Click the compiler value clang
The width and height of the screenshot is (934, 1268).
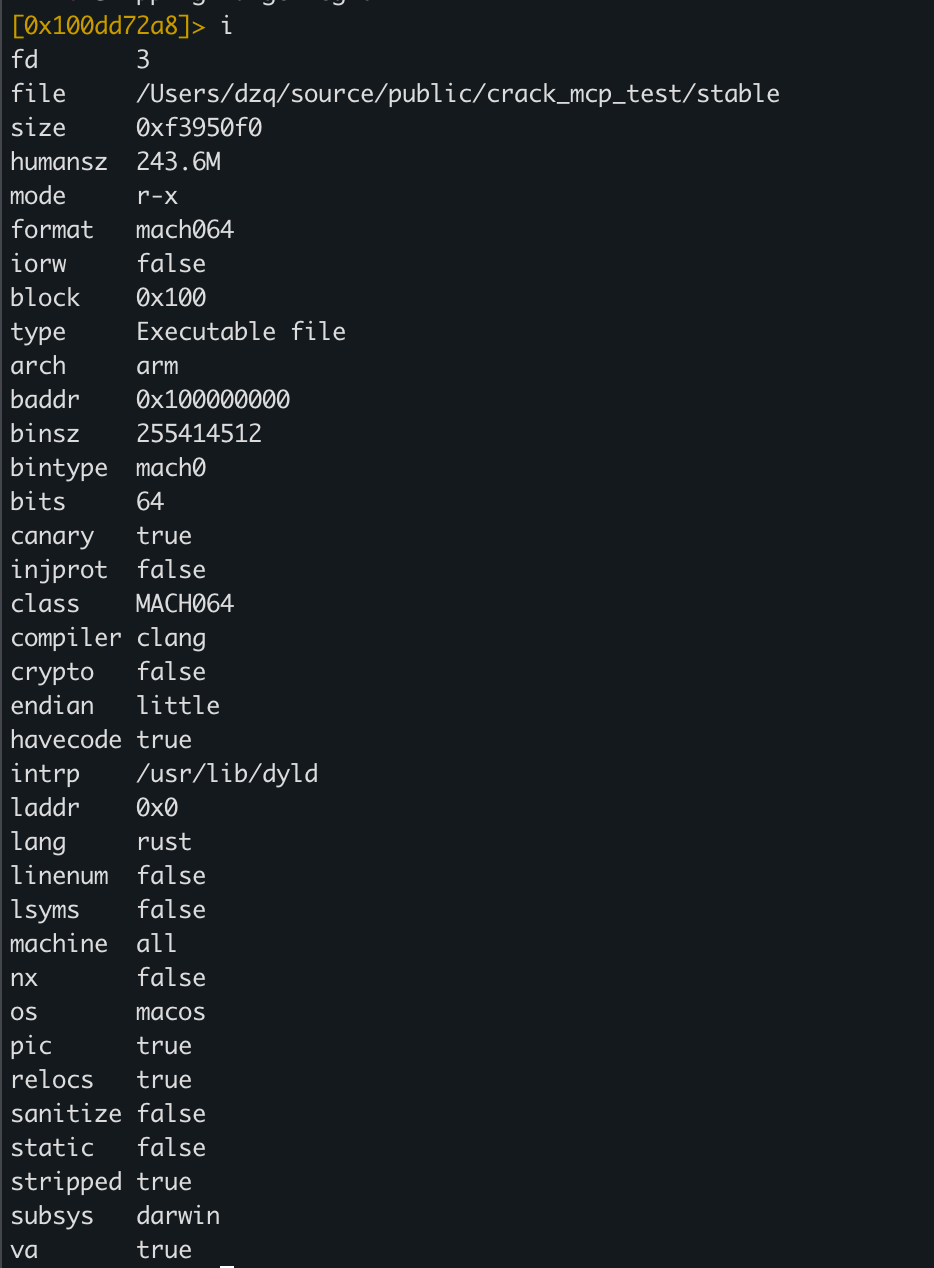point(171,638)
